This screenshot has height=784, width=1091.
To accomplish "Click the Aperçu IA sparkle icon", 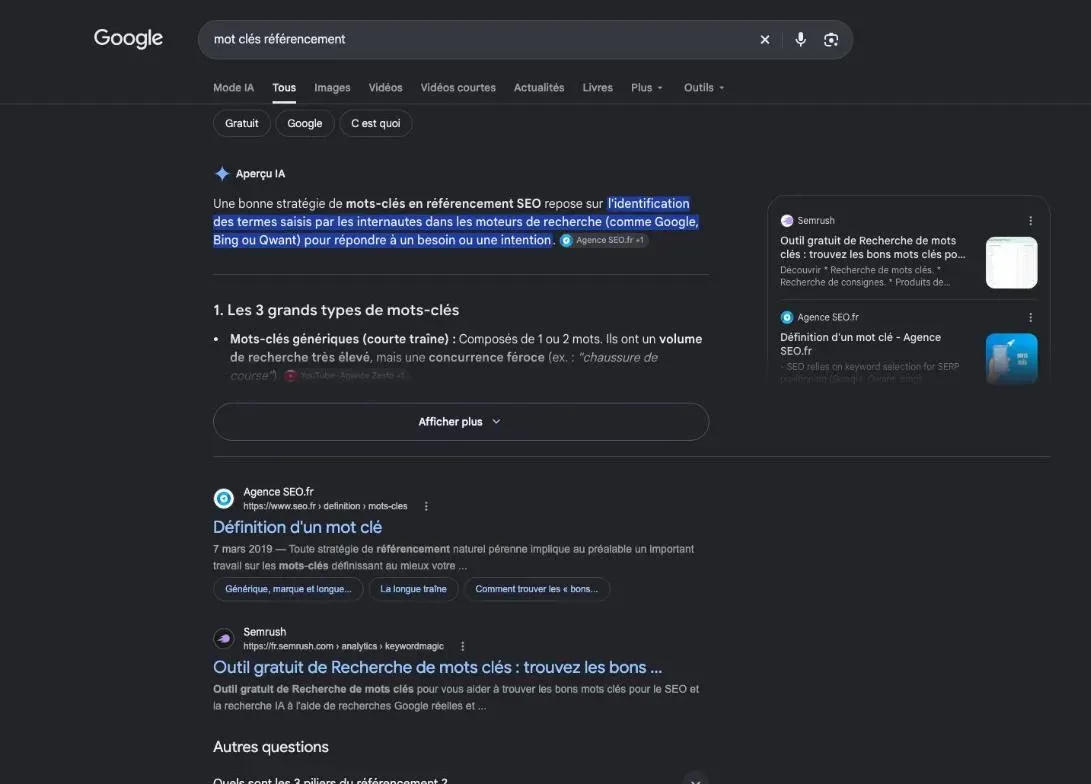I will pos(222,173).
